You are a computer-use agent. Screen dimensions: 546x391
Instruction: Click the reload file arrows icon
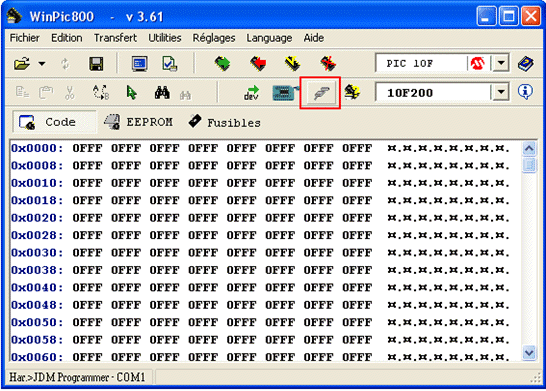(65, 64)
